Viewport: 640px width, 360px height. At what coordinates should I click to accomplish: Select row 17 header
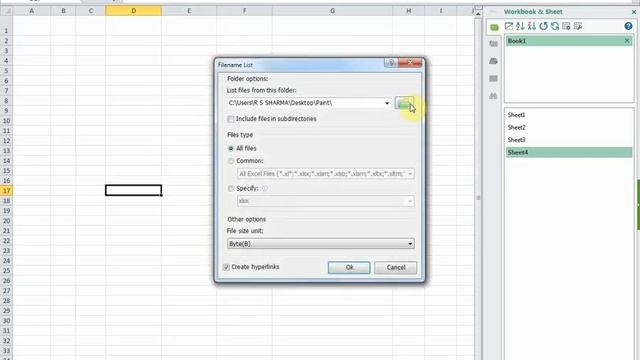pyautogui.click(x=7, y=191)
